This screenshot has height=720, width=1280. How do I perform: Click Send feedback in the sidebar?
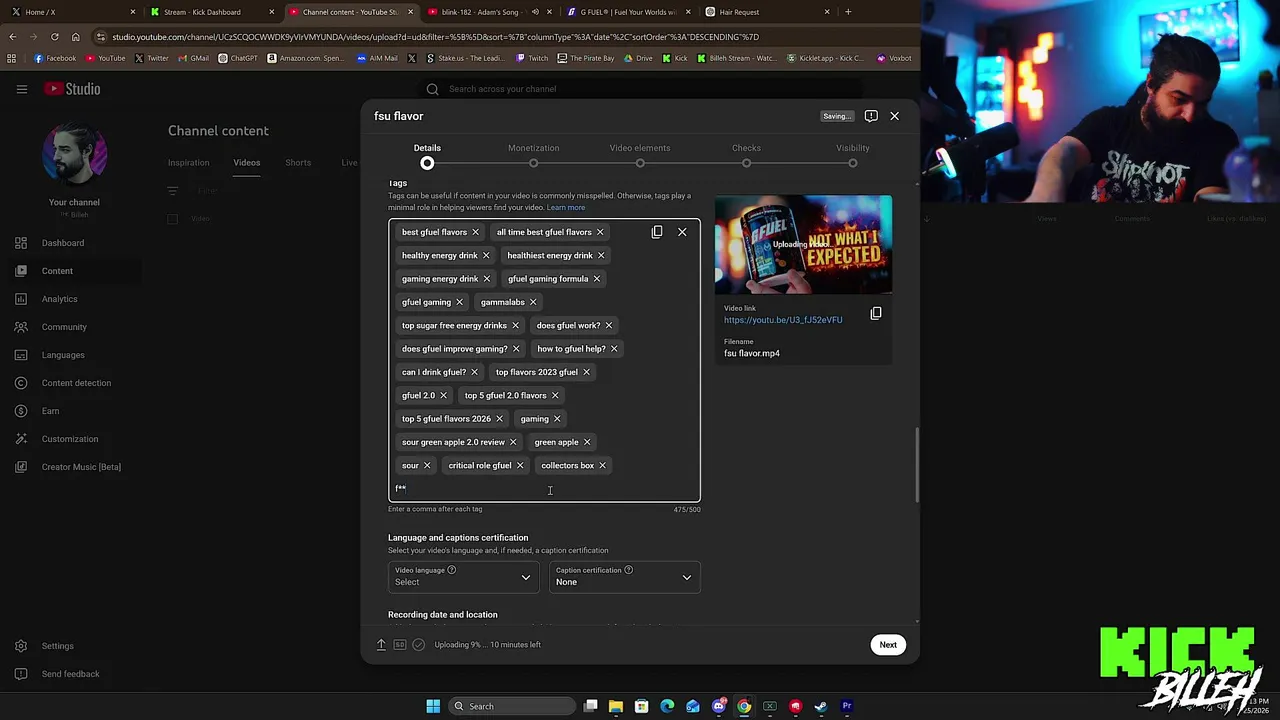click(70, 674)
